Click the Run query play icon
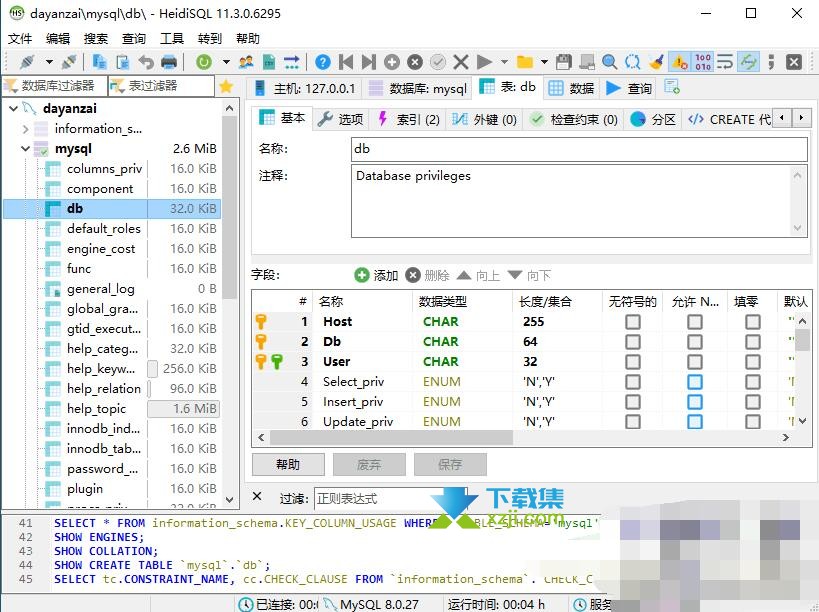819x612 pixels. (484, 62)
